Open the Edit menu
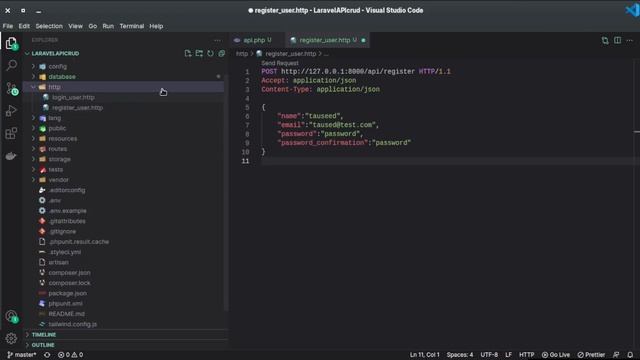Screen dimensions: 640x360 point(24,26)
